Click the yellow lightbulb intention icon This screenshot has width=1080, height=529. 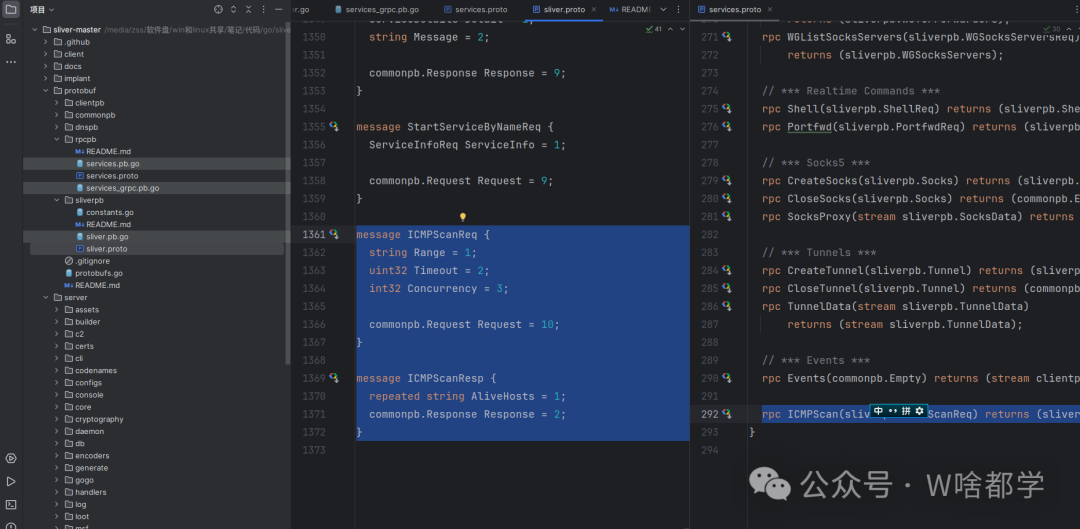coord(463,217)
